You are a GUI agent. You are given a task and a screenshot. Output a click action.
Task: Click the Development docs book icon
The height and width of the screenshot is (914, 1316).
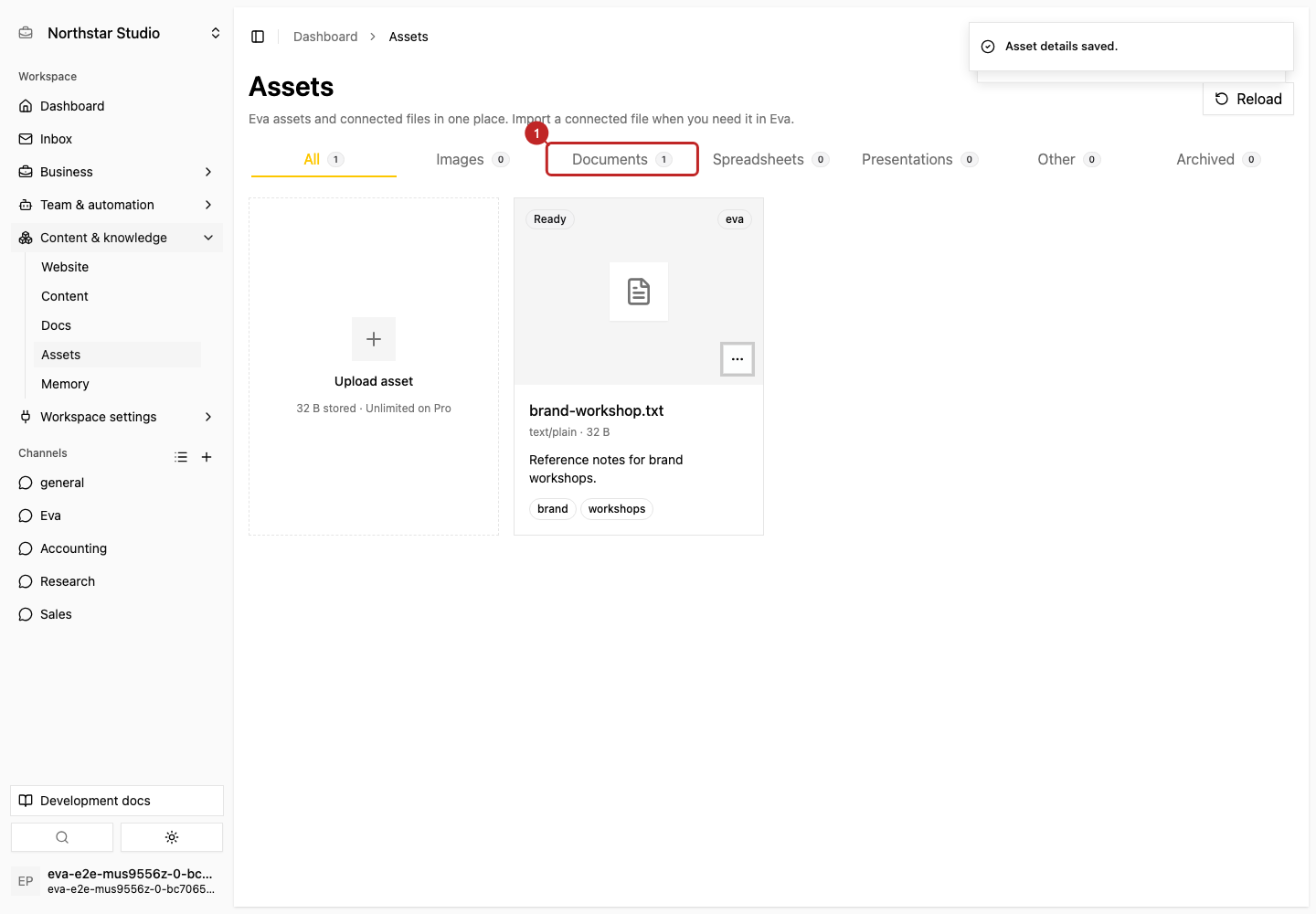click(x=26, y=801)
